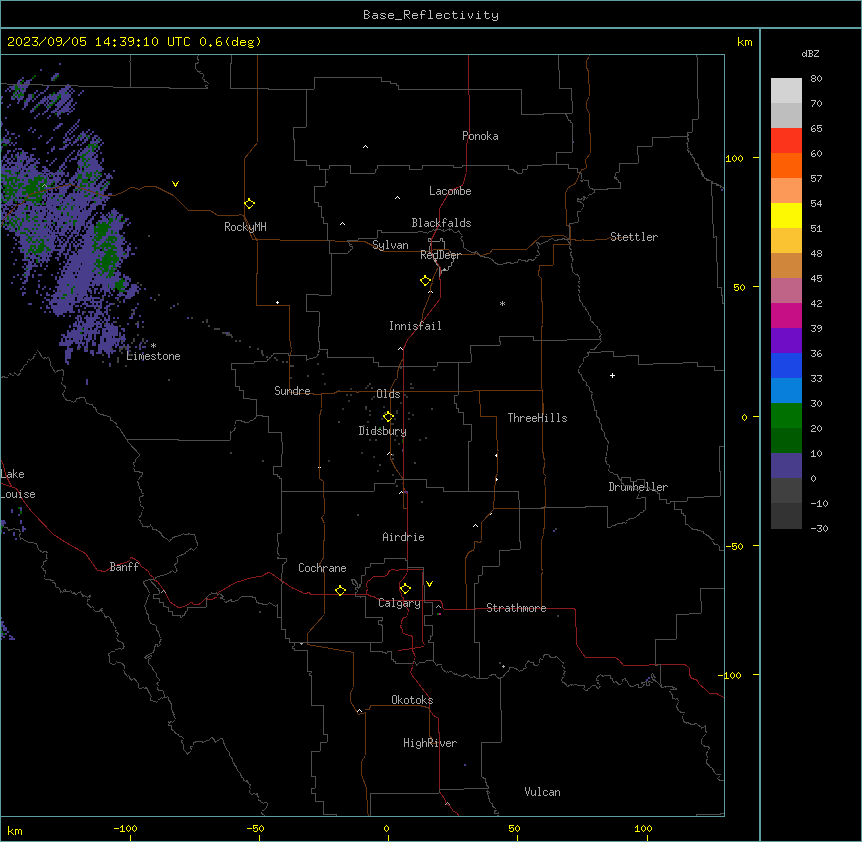This screenshot has width=862, height=842.
Task: Select the yellow 51-54 dBZ legend swatch
Action: click(786, 215)
